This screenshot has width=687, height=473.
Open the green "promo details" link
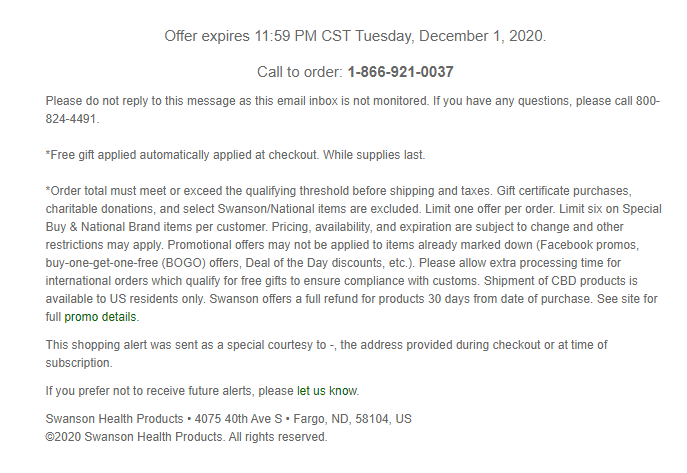tap(100, 317)
